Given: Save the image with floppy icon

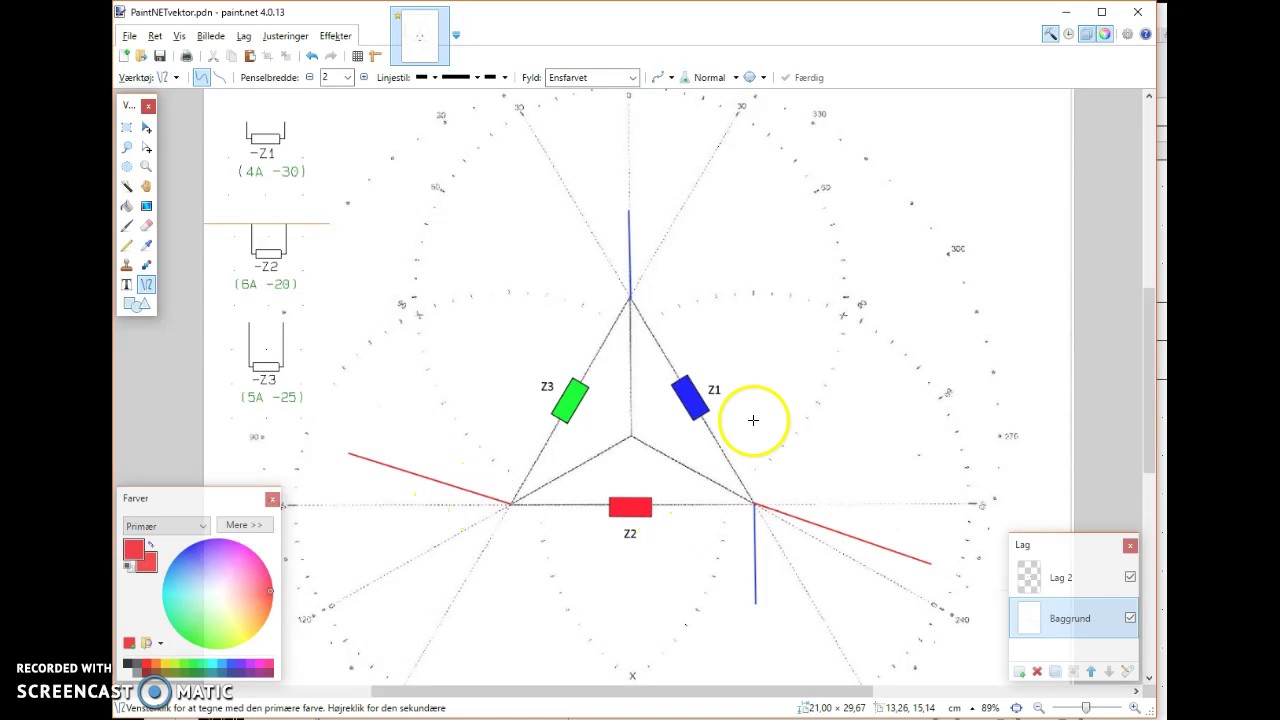Looking at the screenshot, I should 159,56.
